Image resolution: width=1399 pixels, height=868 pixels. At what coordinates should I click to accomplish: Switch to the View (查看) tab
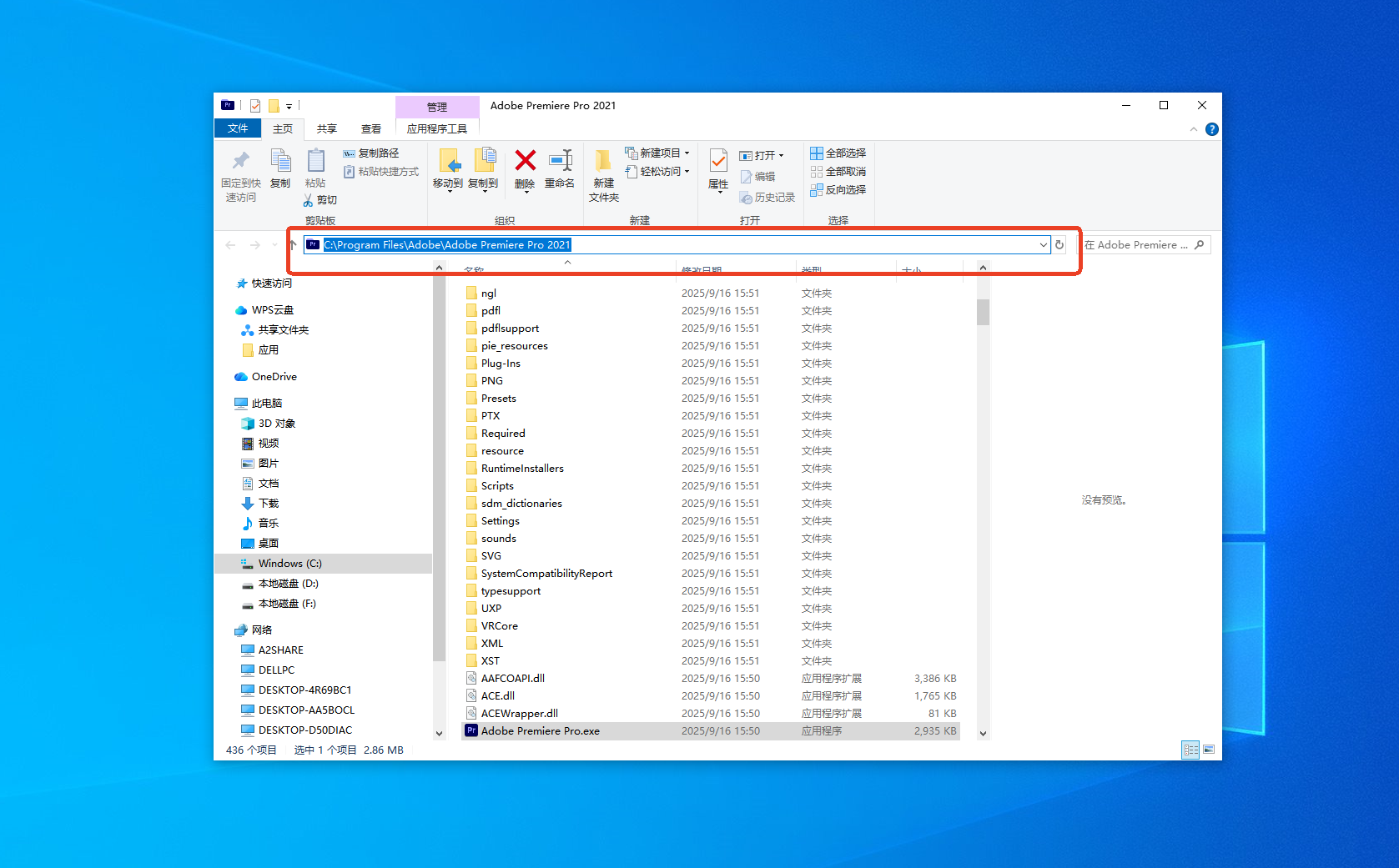pos(370,128)
